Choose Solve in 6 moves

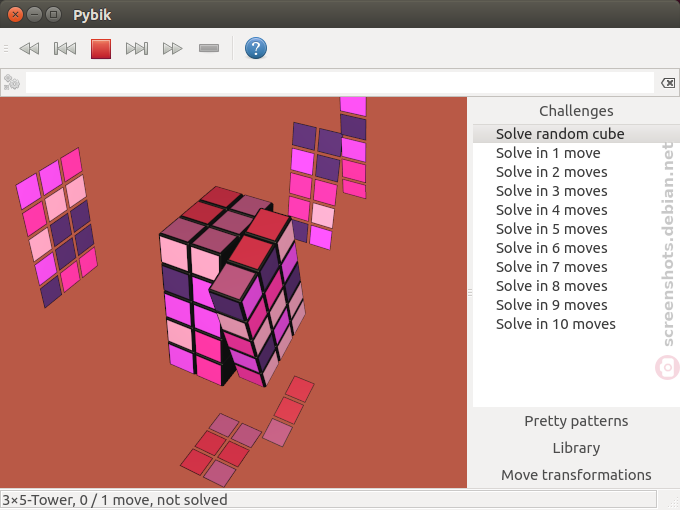click(x=576, y=248)
